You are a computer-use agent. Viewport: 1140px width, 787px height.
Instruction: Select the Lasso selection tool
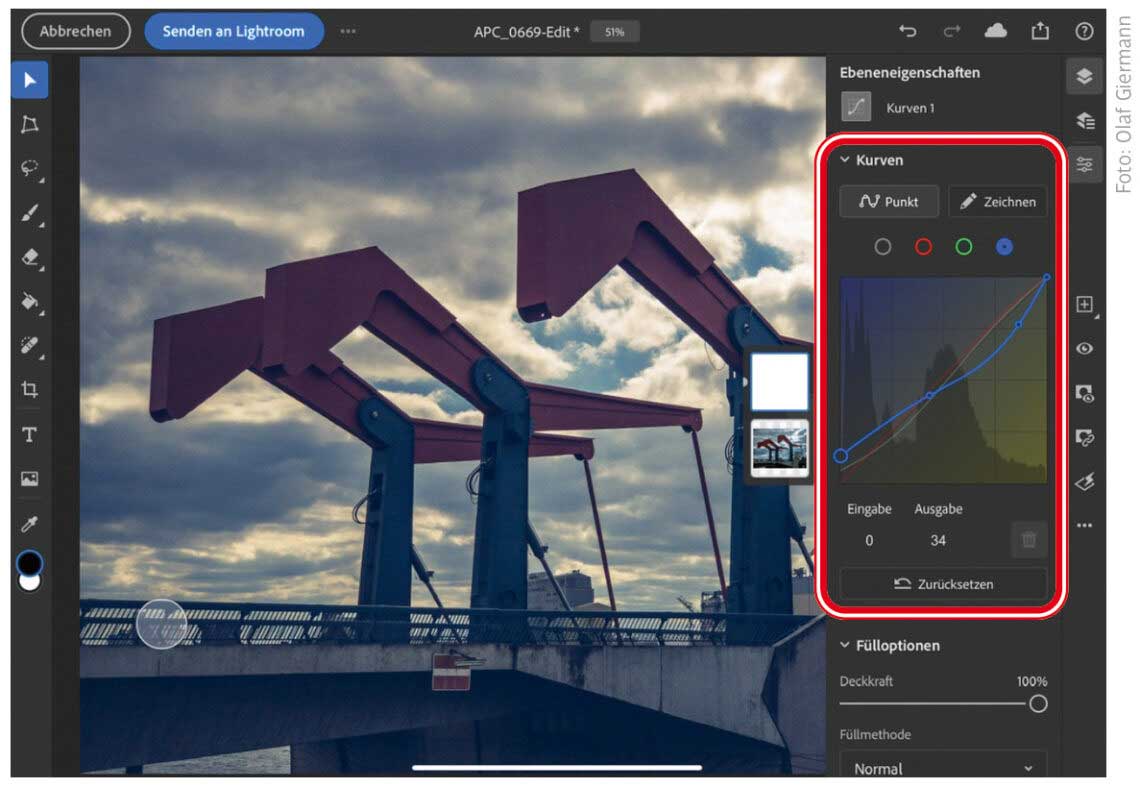click(29, 169)
